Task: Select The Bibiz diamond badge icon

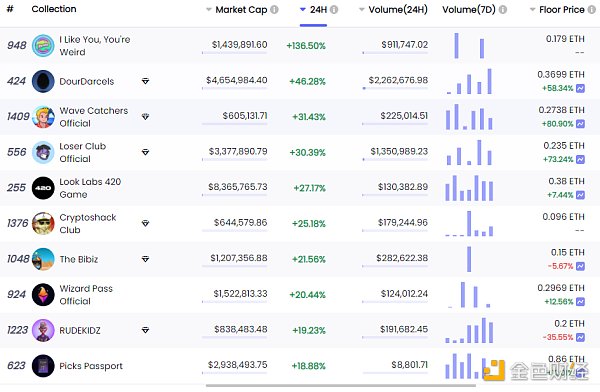Action: (x=145, y=259)
